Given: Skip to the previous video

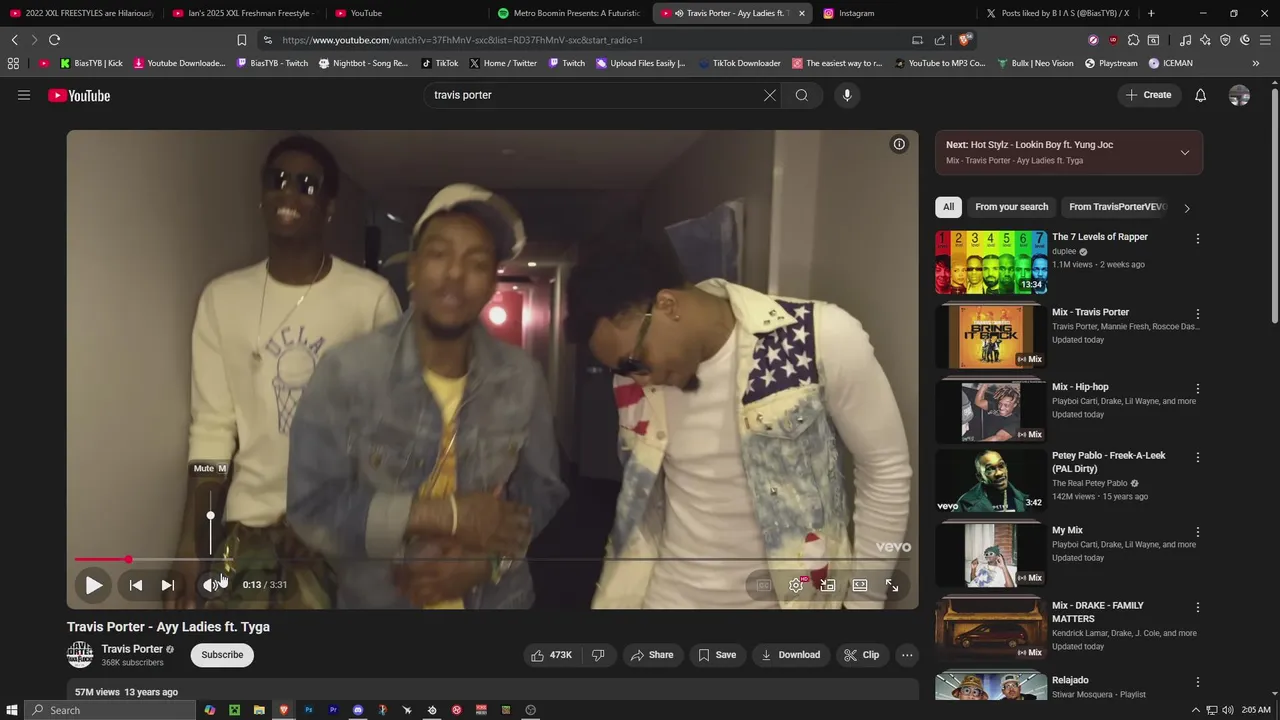Looking at the screenshot, I should (x=136, y=585).
